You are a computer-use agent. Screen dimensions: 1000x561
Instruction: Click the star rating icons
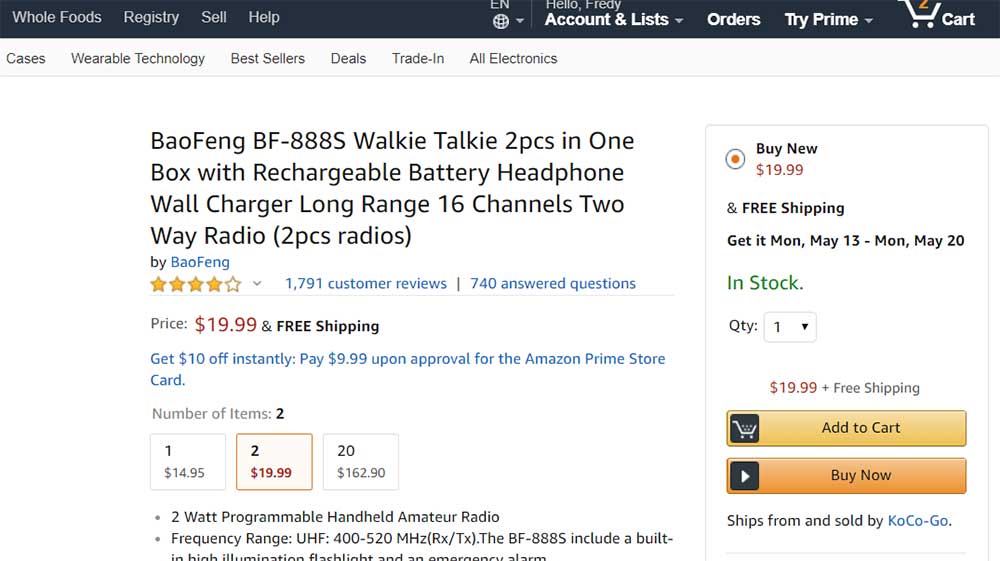pos(196,284)
